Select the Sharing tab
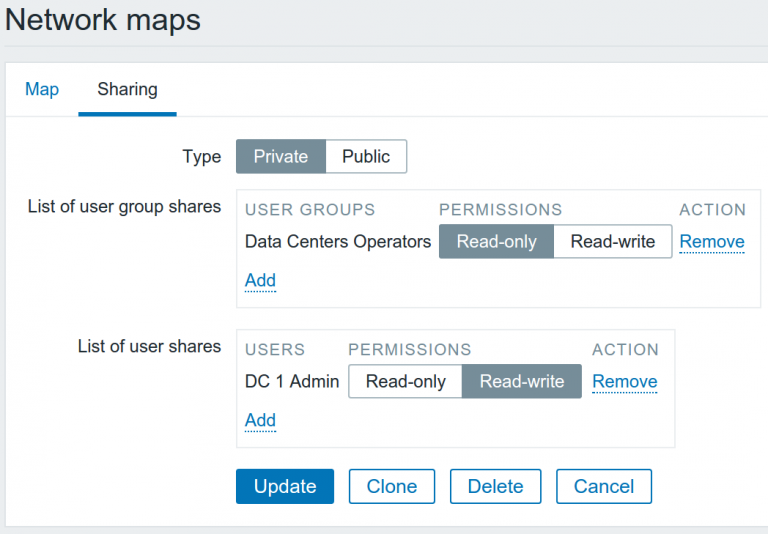The image size is (768, 534). 127,90
